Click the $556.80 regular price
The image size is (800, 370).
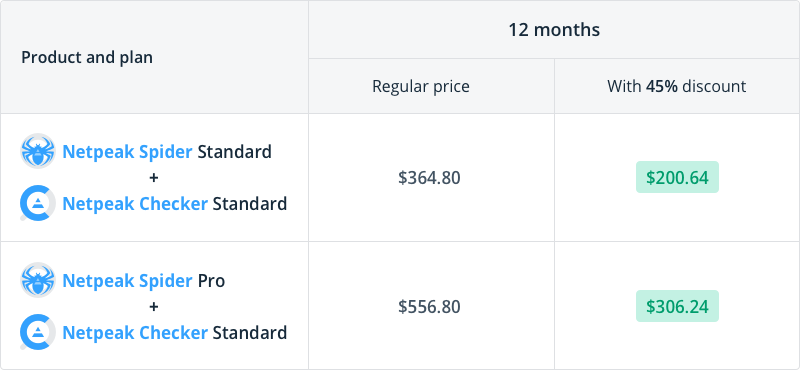pos(429,307)
